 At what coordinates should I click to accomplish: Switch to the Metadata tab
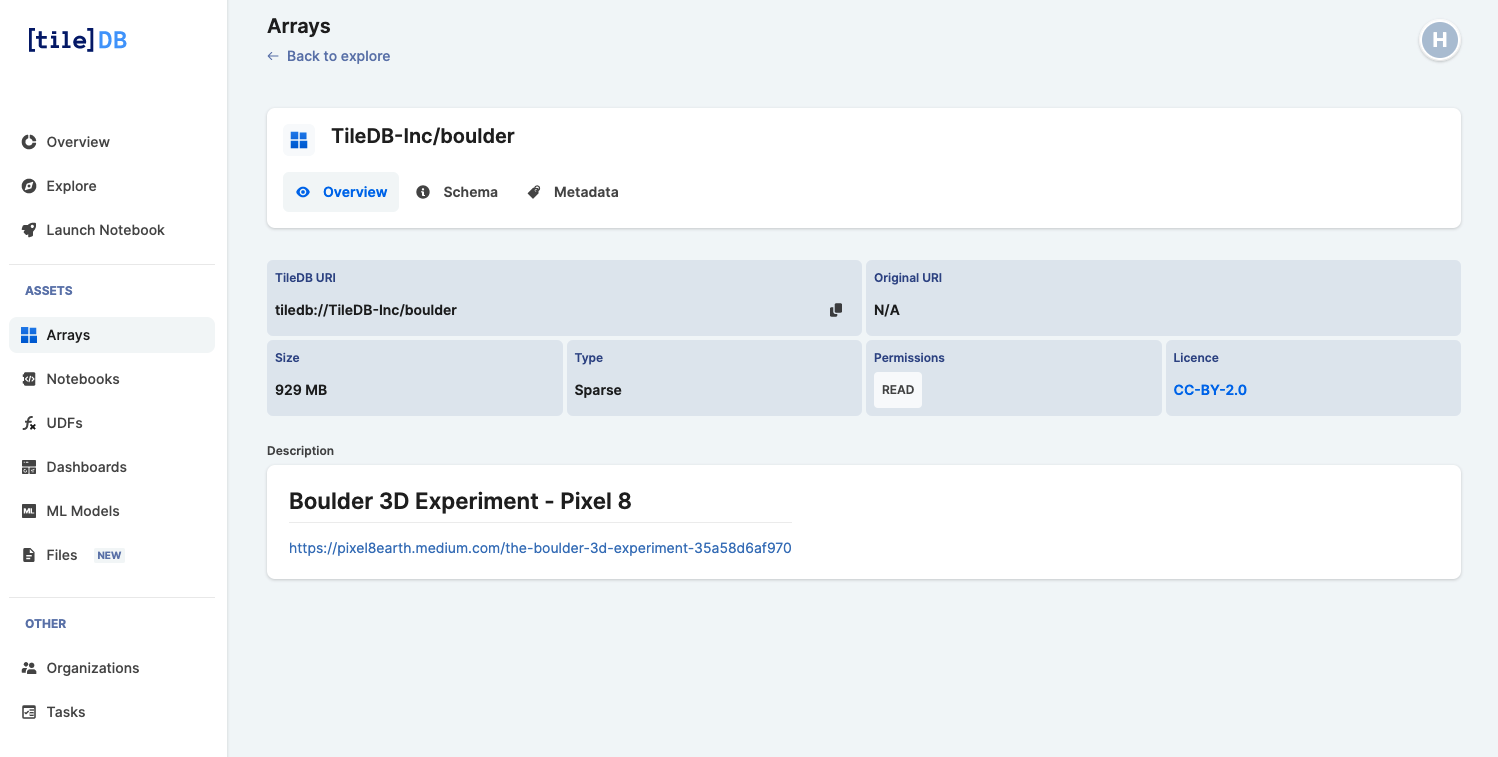(573, 192)
